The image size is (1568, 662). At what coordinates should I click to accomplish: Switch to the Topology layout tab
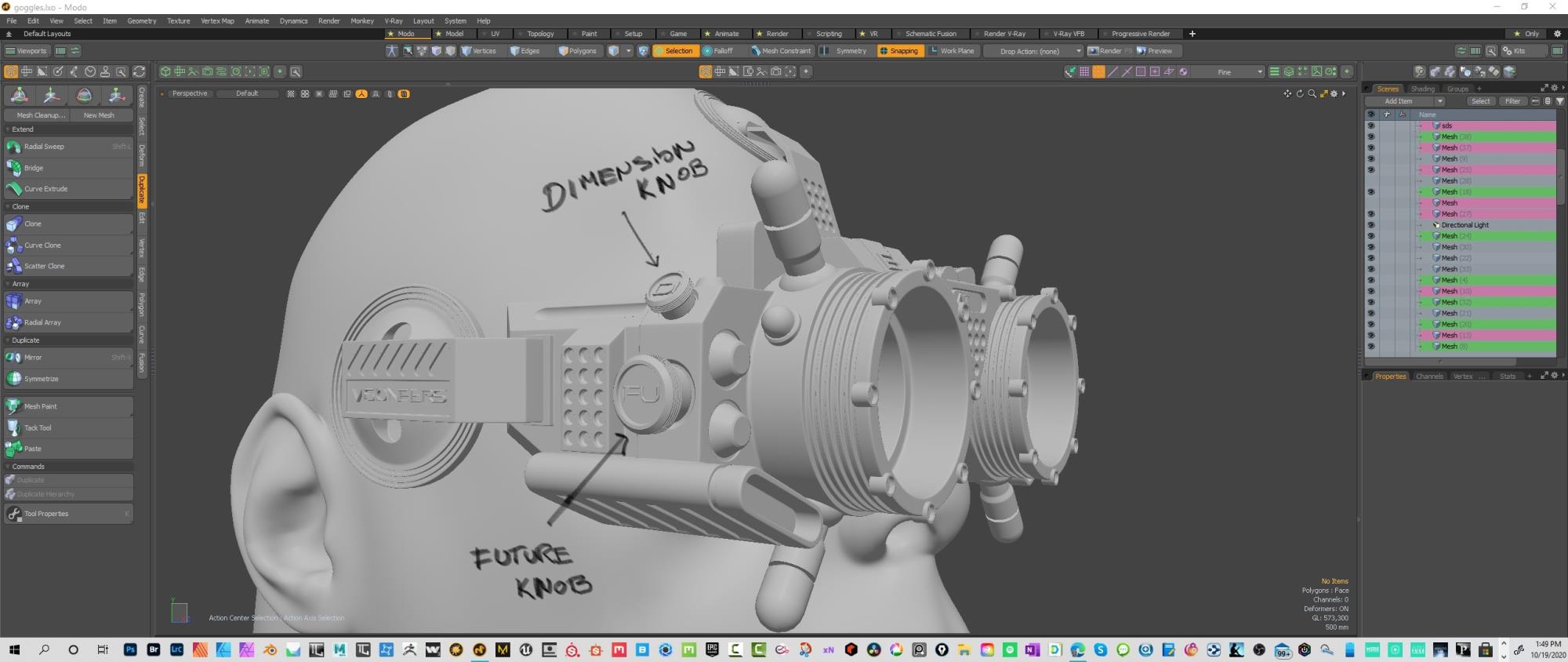click(x=540, y=34)
